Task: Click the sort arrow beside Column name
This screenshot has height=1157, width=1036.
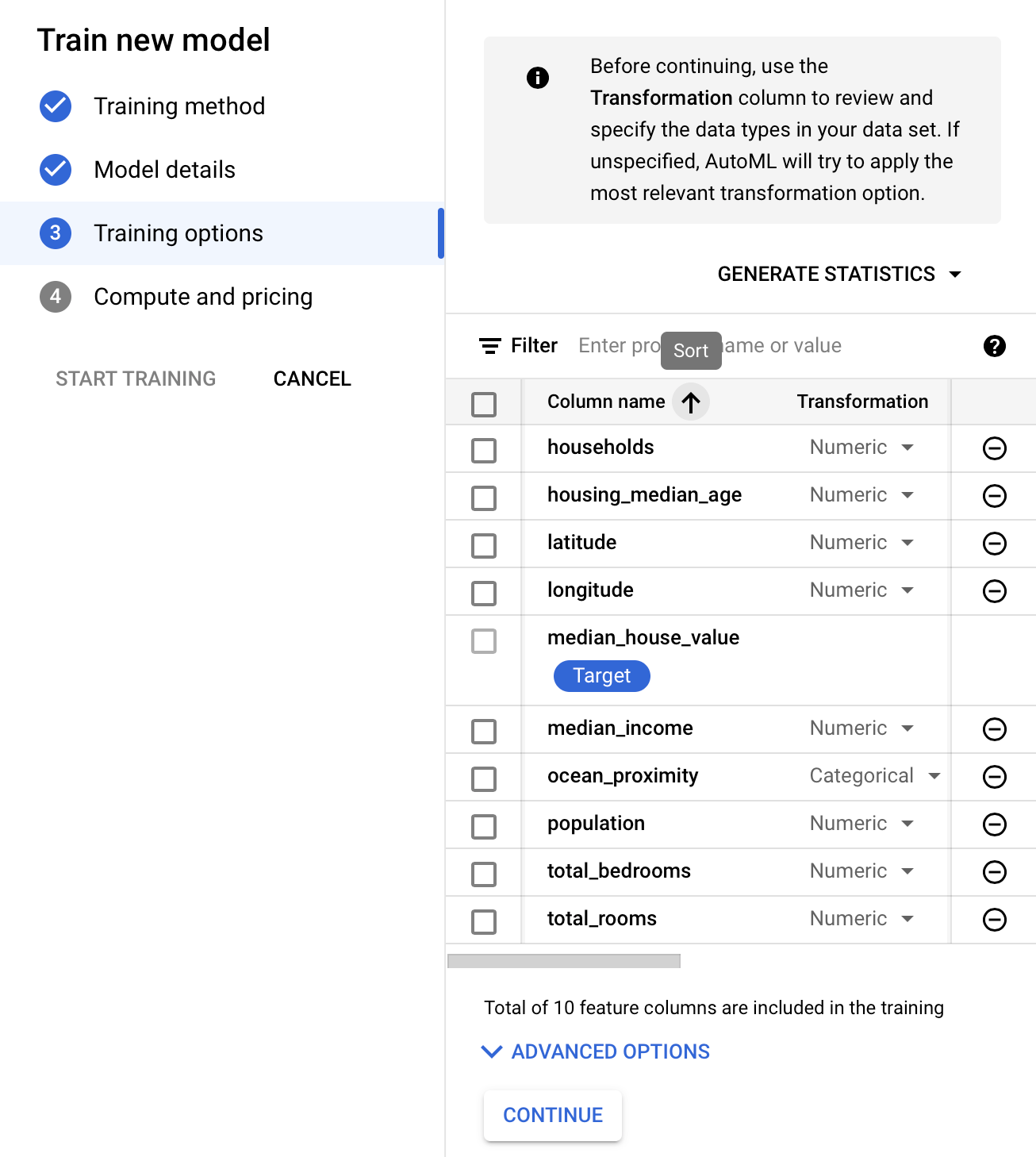Action: click(x=691, y=402)
